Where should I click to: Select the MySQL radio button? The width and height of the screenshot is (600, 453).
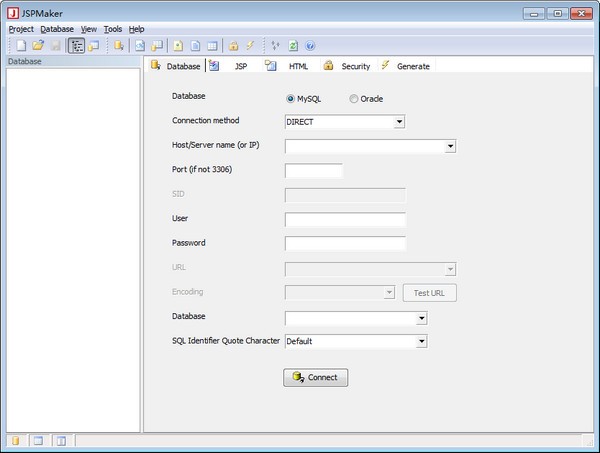(291, 99)
